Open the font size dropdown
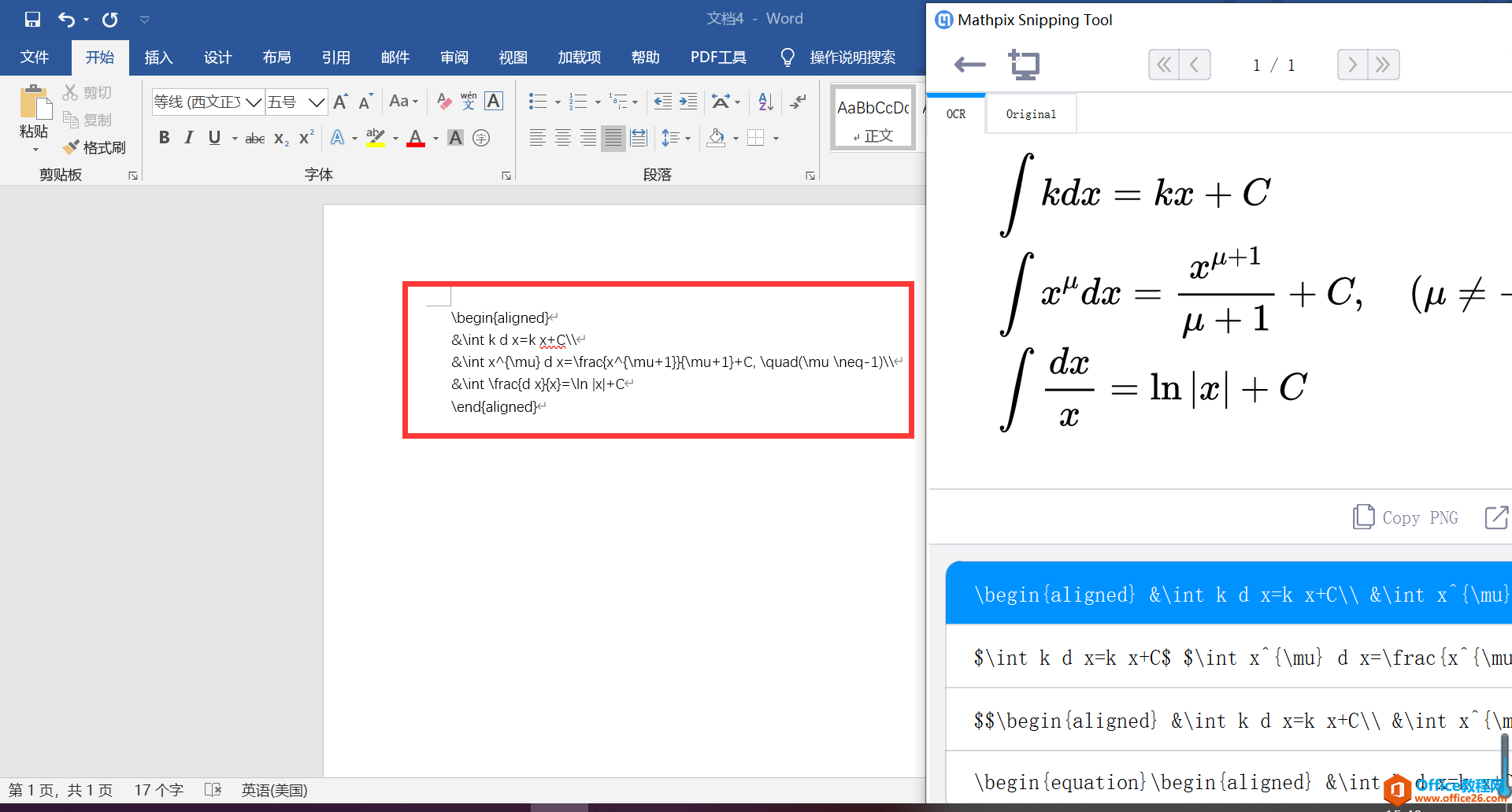Viewport: 1512px width, 812px height. coord(316,102)
